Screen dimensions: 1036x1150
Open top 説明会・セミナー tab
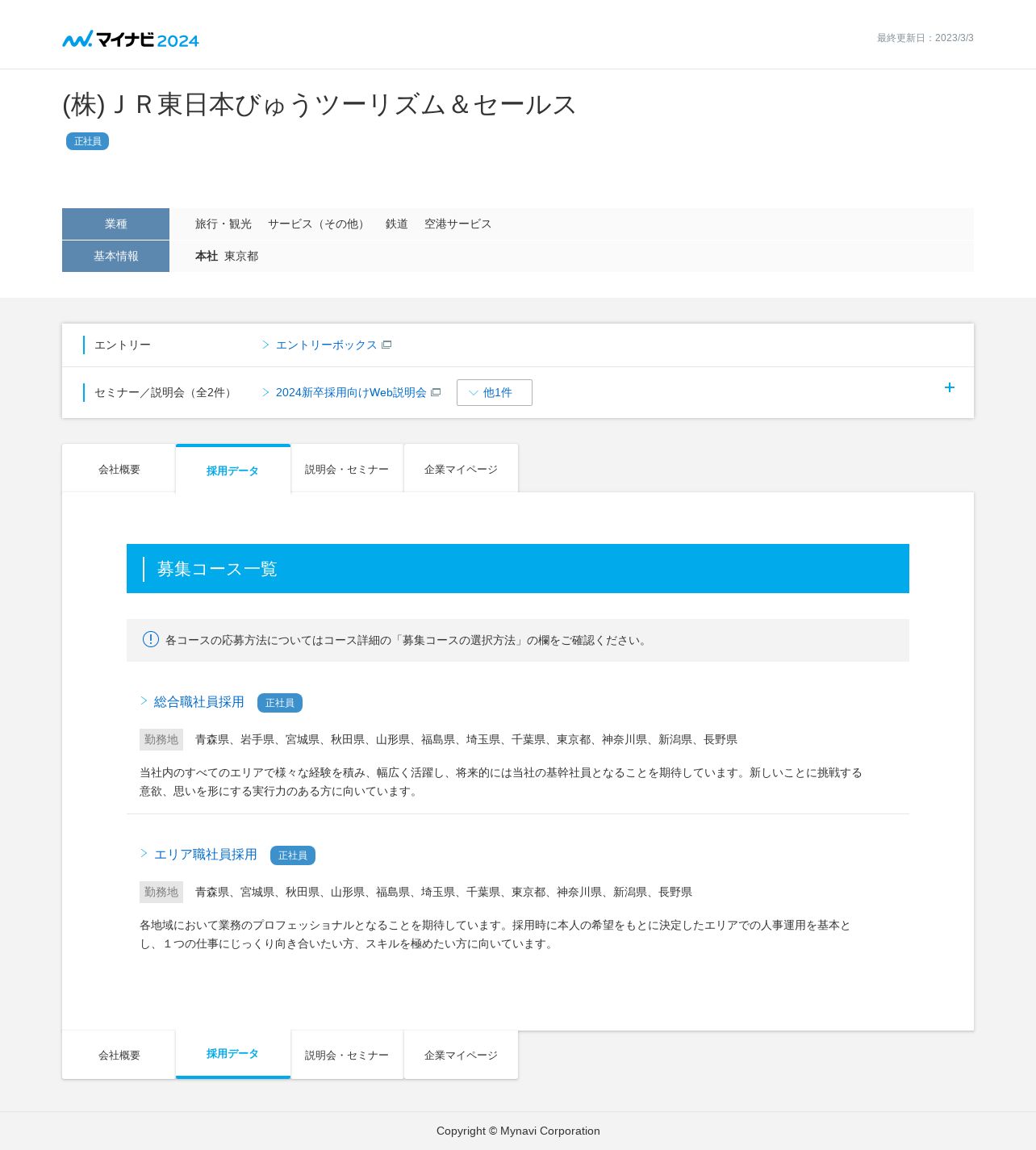click(x=347, y=469)
